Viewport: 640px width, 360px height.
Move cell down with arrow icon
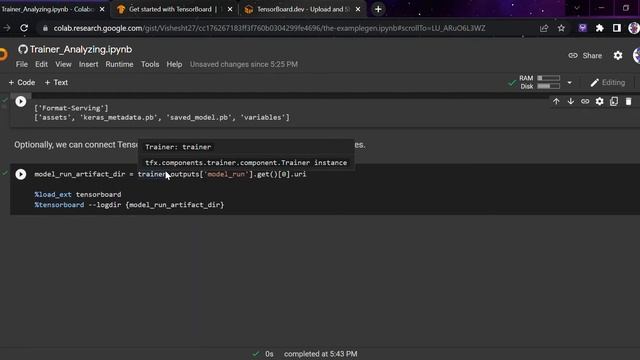click(x=571, y=101)
